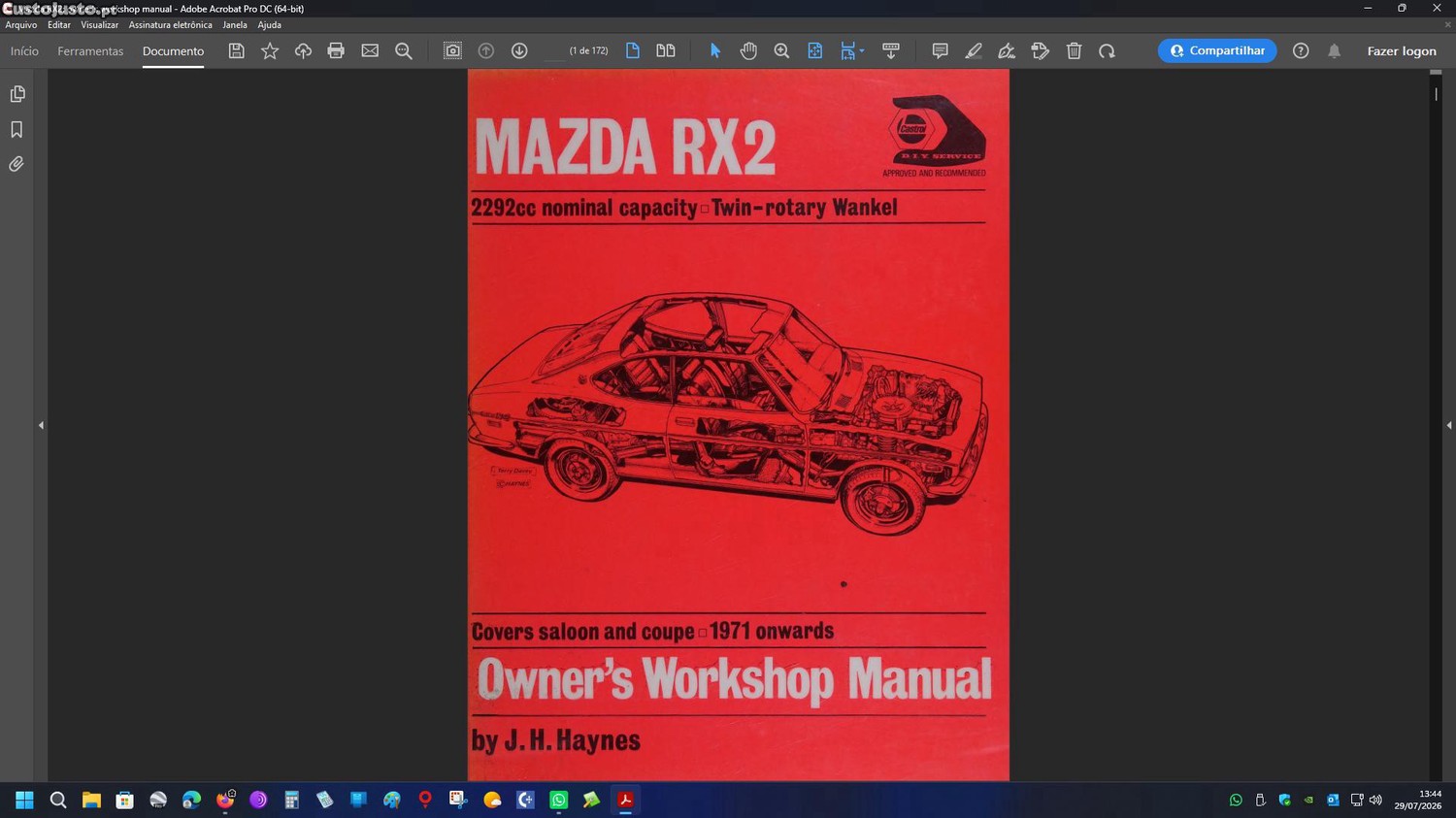The image size is (1456, 818).
Task: Open the Windows Start menu
Action: point(24,800)
